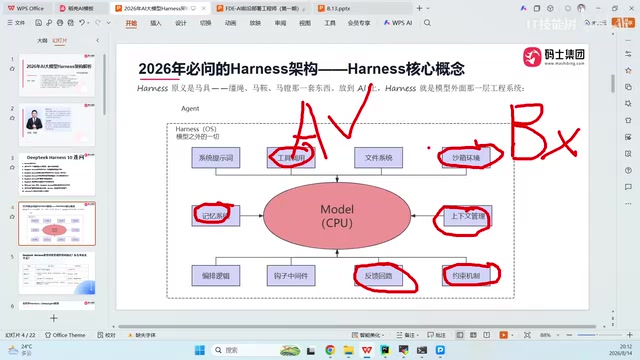Select slide 5 thumbnail
The width and height of the screenshot is (640, 360).
57,273
